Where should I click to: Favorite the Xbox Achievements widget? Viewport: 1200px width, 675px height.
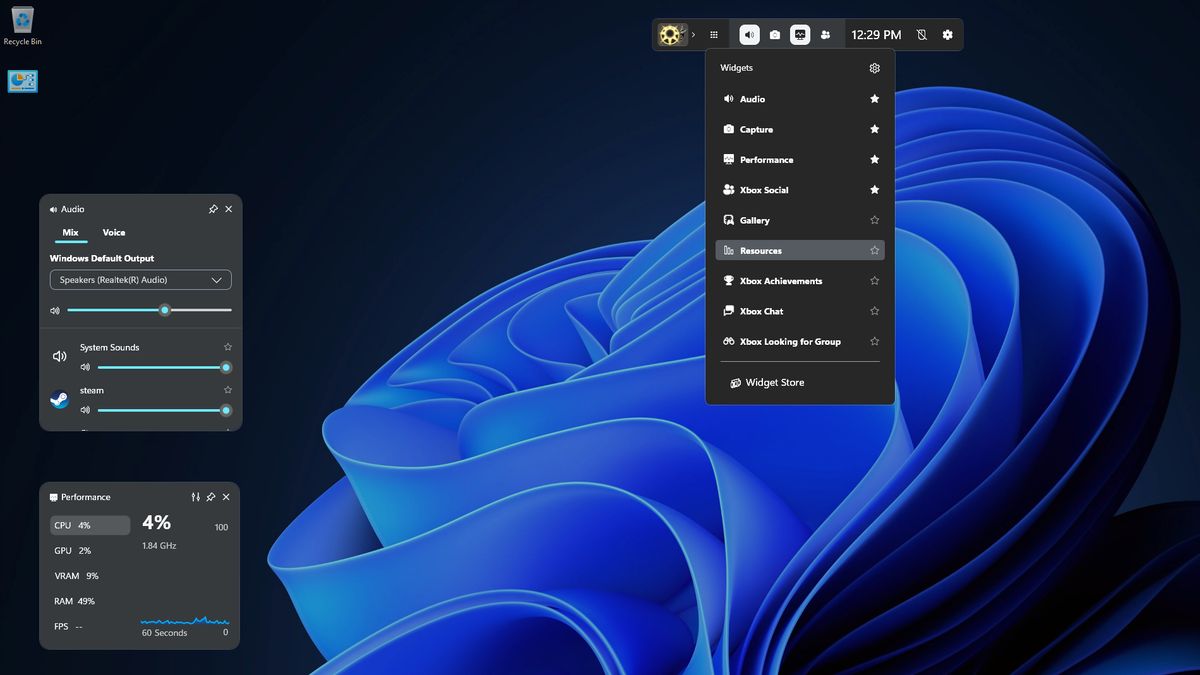pyautogui.click(x=874, y=280)
